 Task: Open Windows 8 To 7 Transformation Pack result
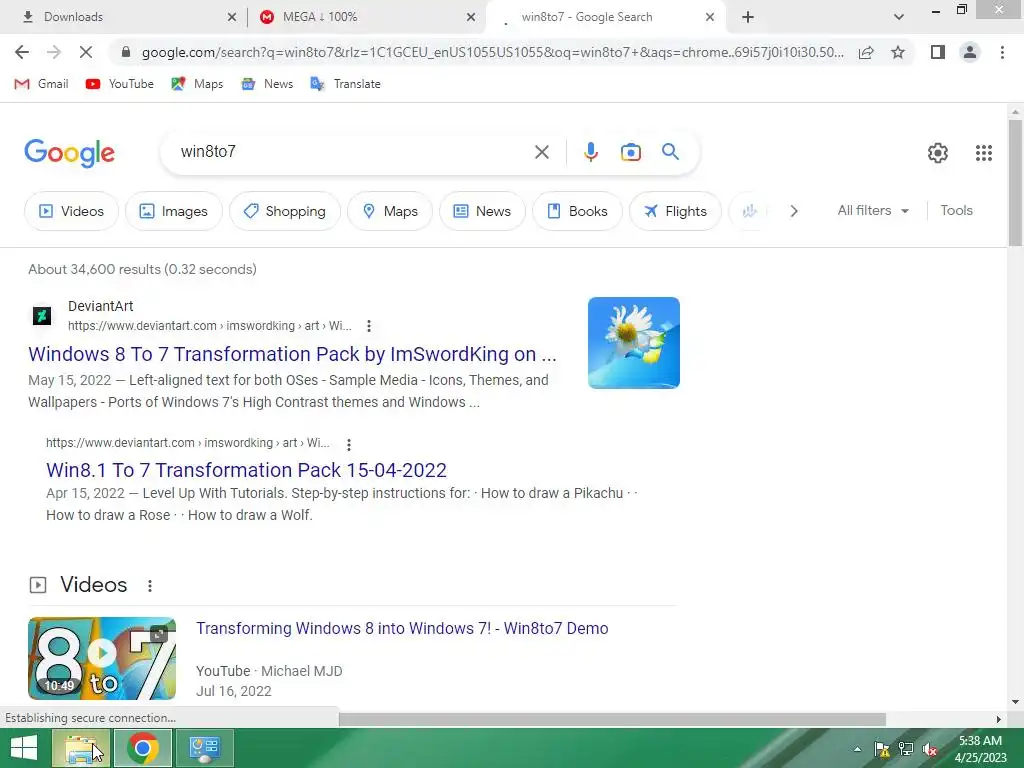pos(292,354)
